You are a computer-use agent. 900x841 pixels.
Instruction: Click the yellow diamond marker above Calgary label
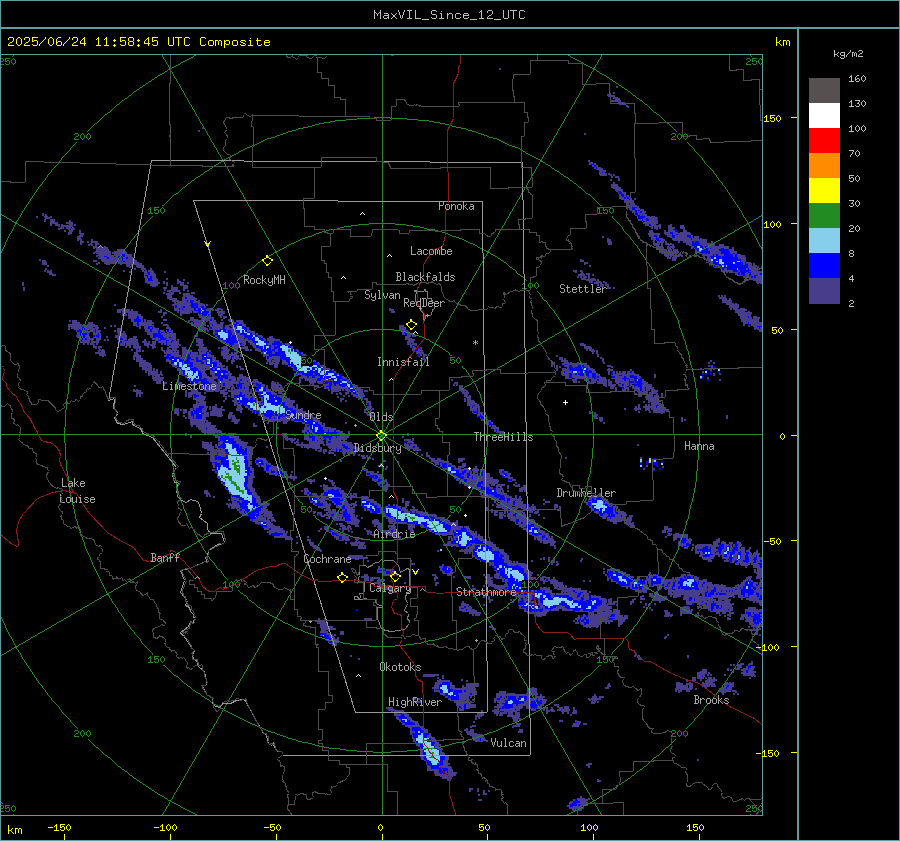[395, 576]
